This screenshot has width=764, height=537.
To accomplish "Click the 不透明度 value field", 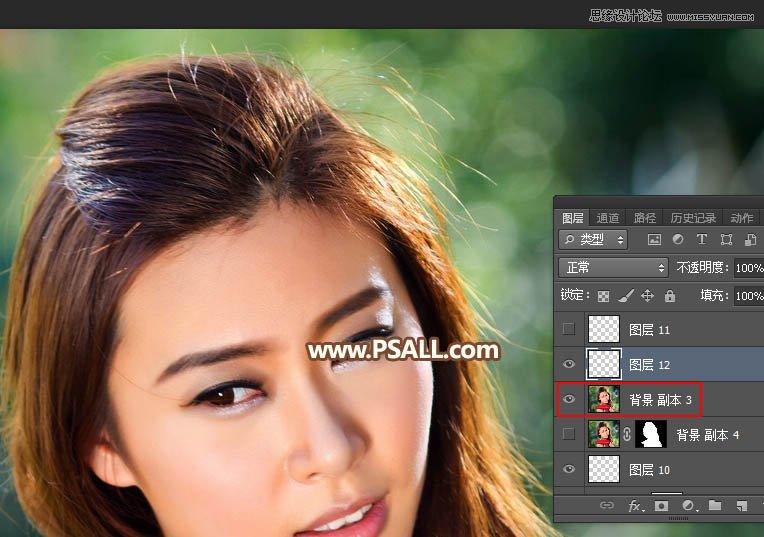I will pyautogui.click(x=749, y=268).
